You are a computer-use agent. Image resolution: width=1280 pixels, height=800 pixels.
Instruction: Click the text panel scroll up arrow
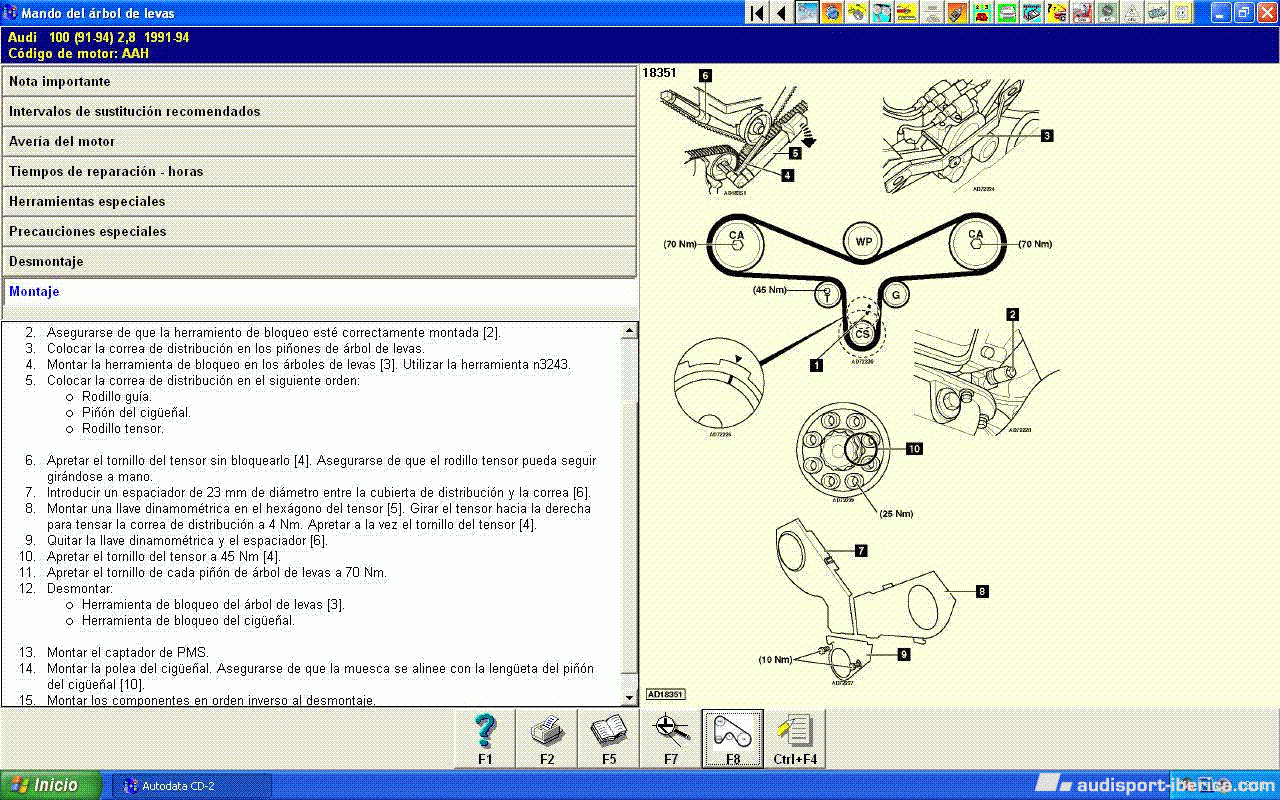629,331
